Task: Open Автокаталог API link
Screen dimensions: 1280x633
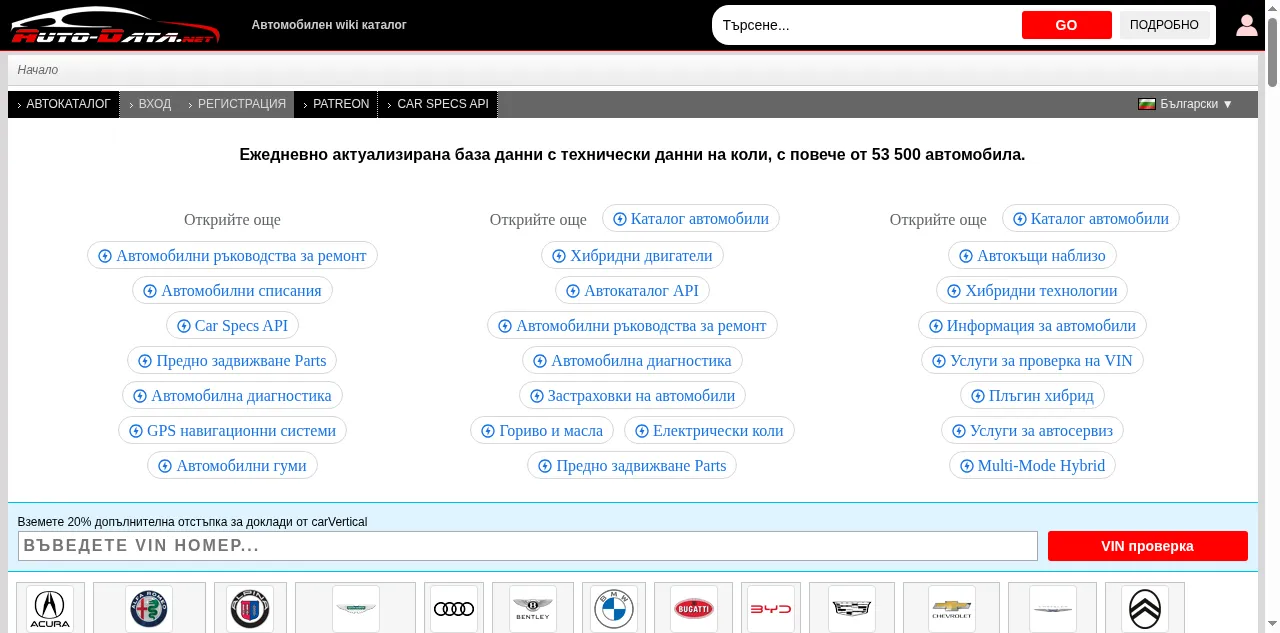Action: 632,290
